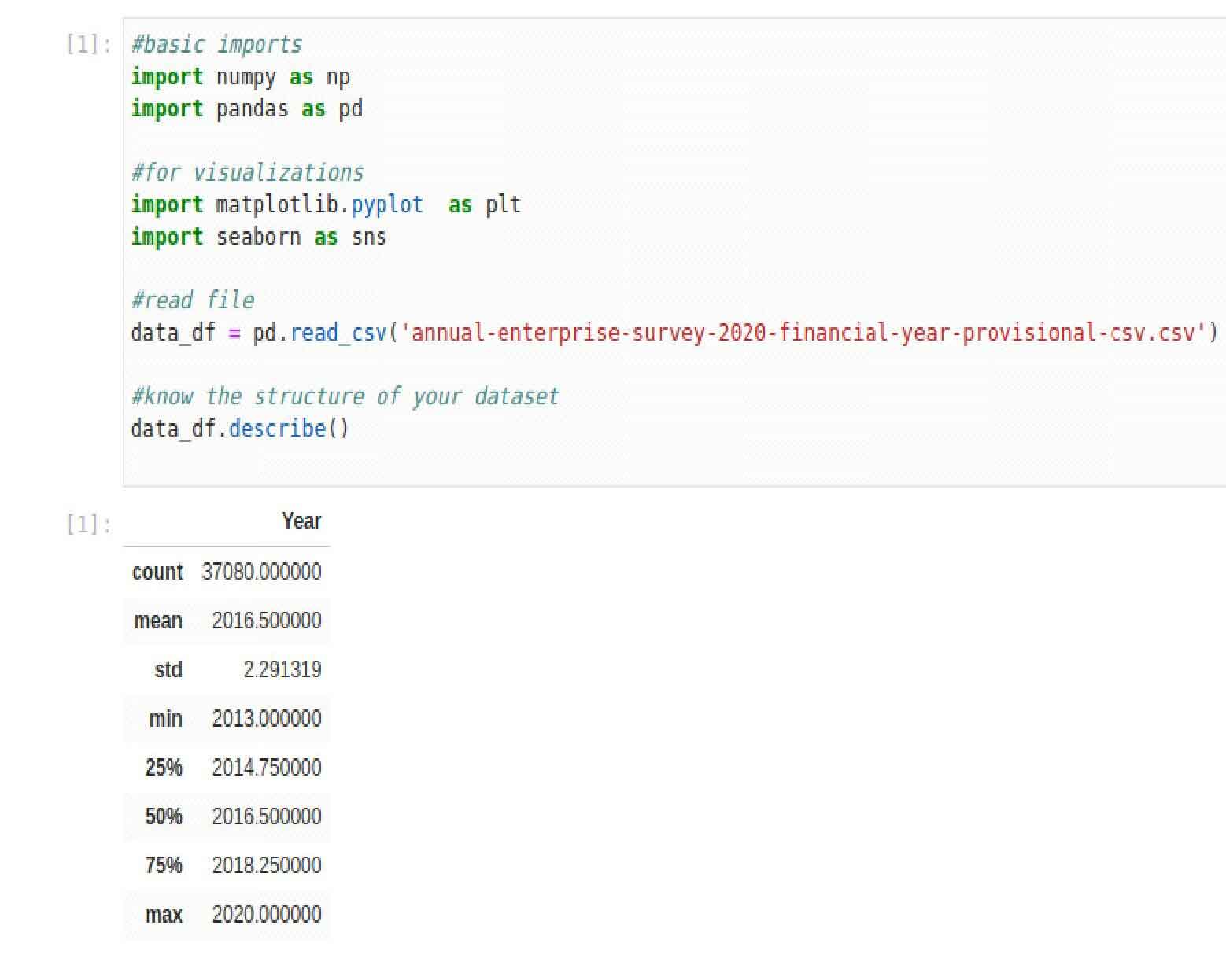Click the '#basic imports' comment line
1226x980 pixels.
coord(216,45)
